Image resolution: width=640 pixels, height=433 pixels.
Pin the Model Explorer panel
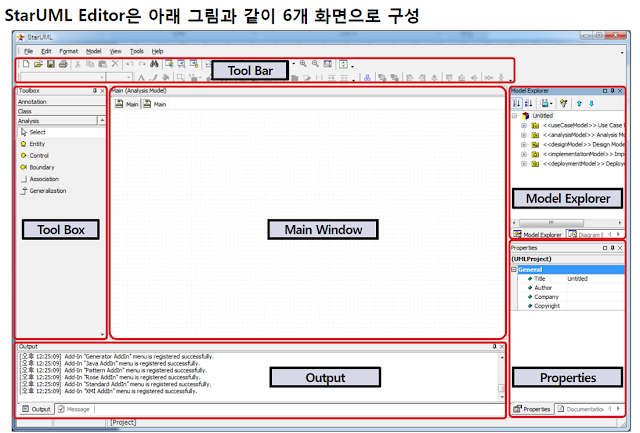[x=613, y=91]
